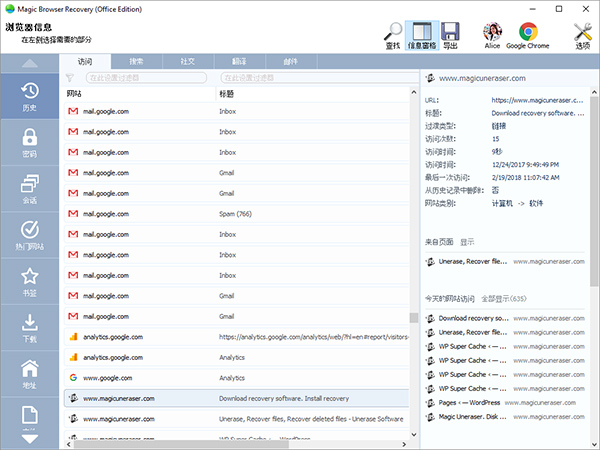Click the website filter input field
Viewport: 600px width, 450px height.
146,78
